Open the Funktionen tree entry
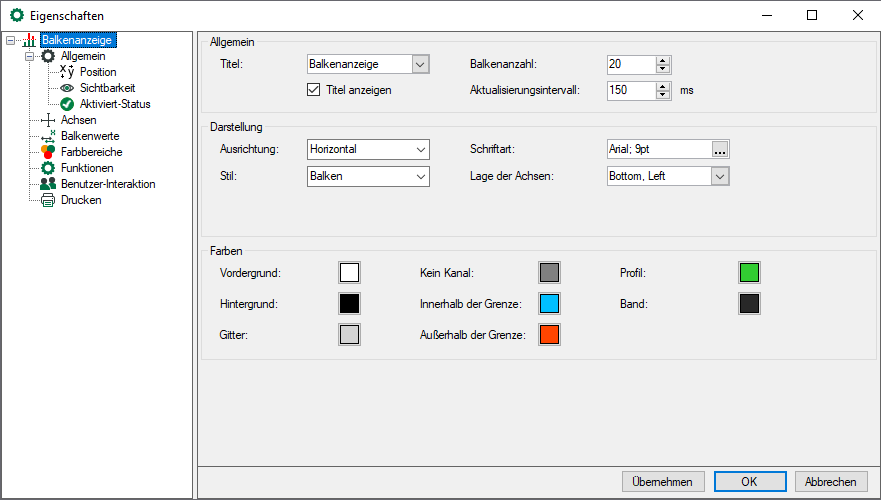The height and width of the screenshot is (500, 881). point(87,168)
